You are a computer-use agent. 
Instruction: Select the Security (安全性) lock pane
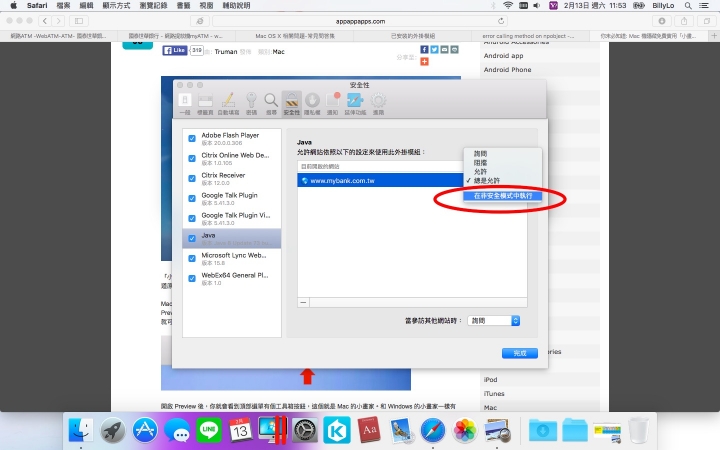[292, 104]
